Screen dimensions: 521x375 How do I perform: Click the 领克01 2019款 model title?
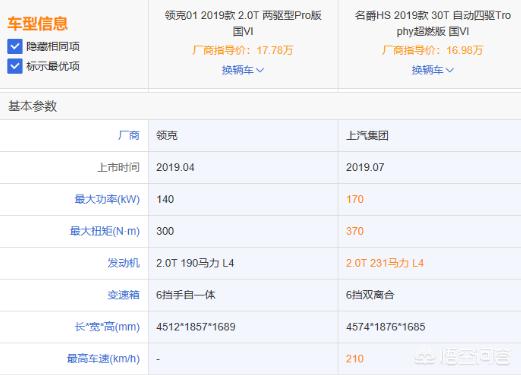(243, 23)
